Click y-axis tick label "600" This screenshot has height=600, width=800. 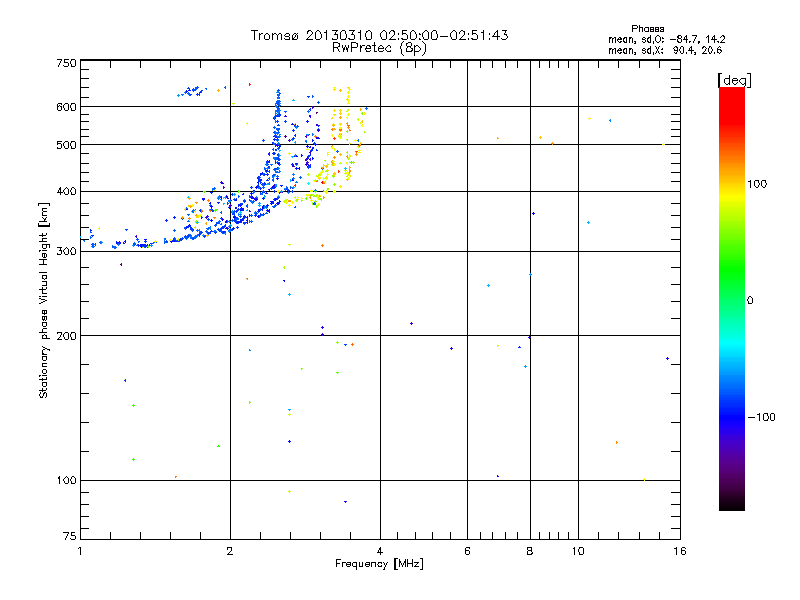coord(67,107)
